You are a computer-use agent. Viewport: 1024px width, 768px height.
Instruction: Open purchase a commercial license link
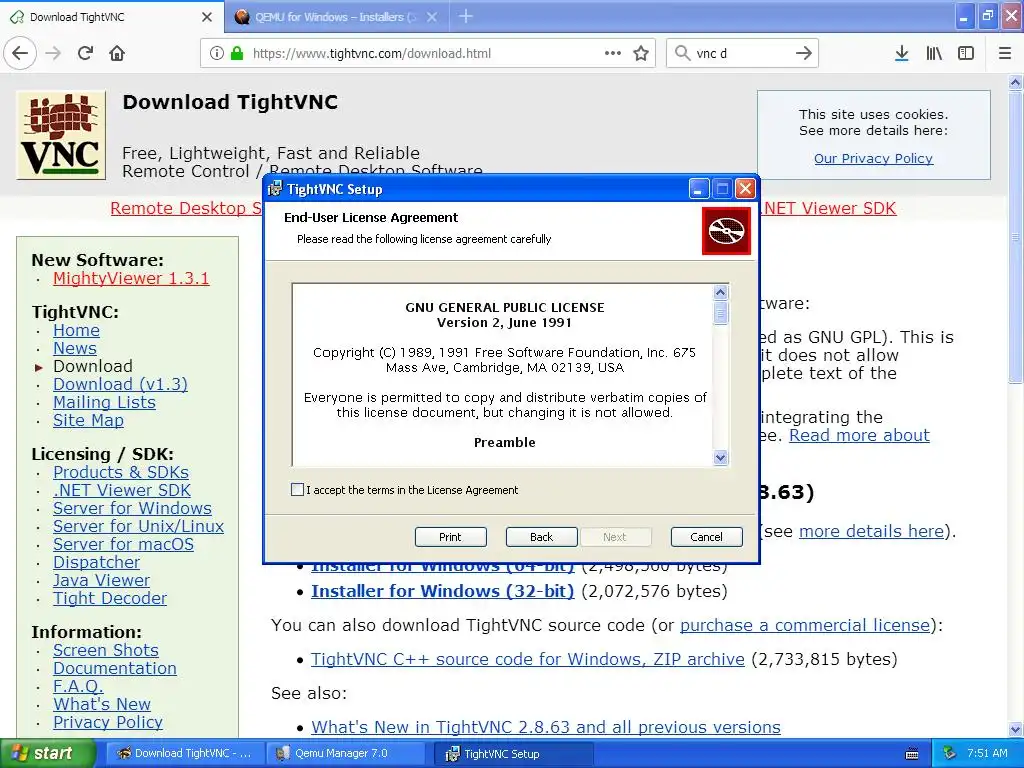click(805, 625)
